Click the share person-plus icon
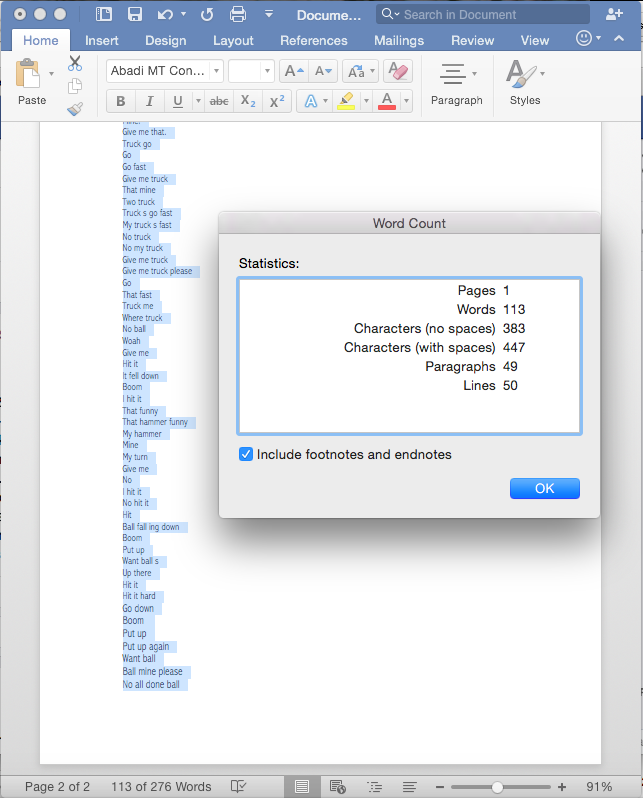Viewport: 643px width, 798px height. click(x=614, y=14)
